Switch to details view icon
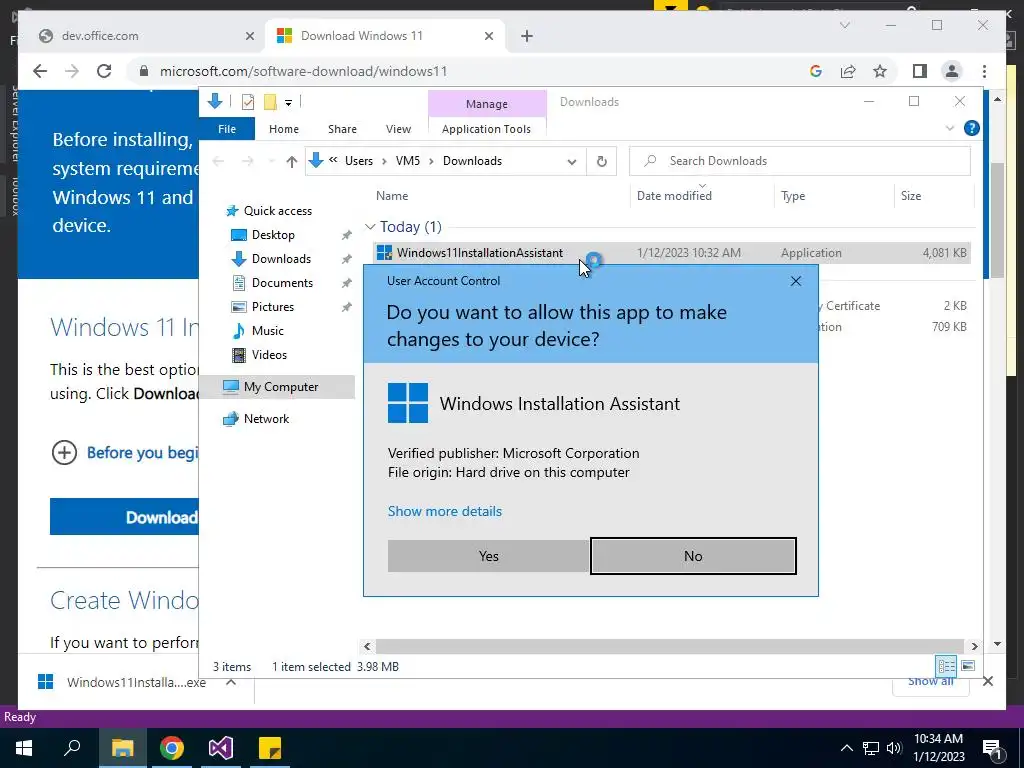 (x=946, y=665)
